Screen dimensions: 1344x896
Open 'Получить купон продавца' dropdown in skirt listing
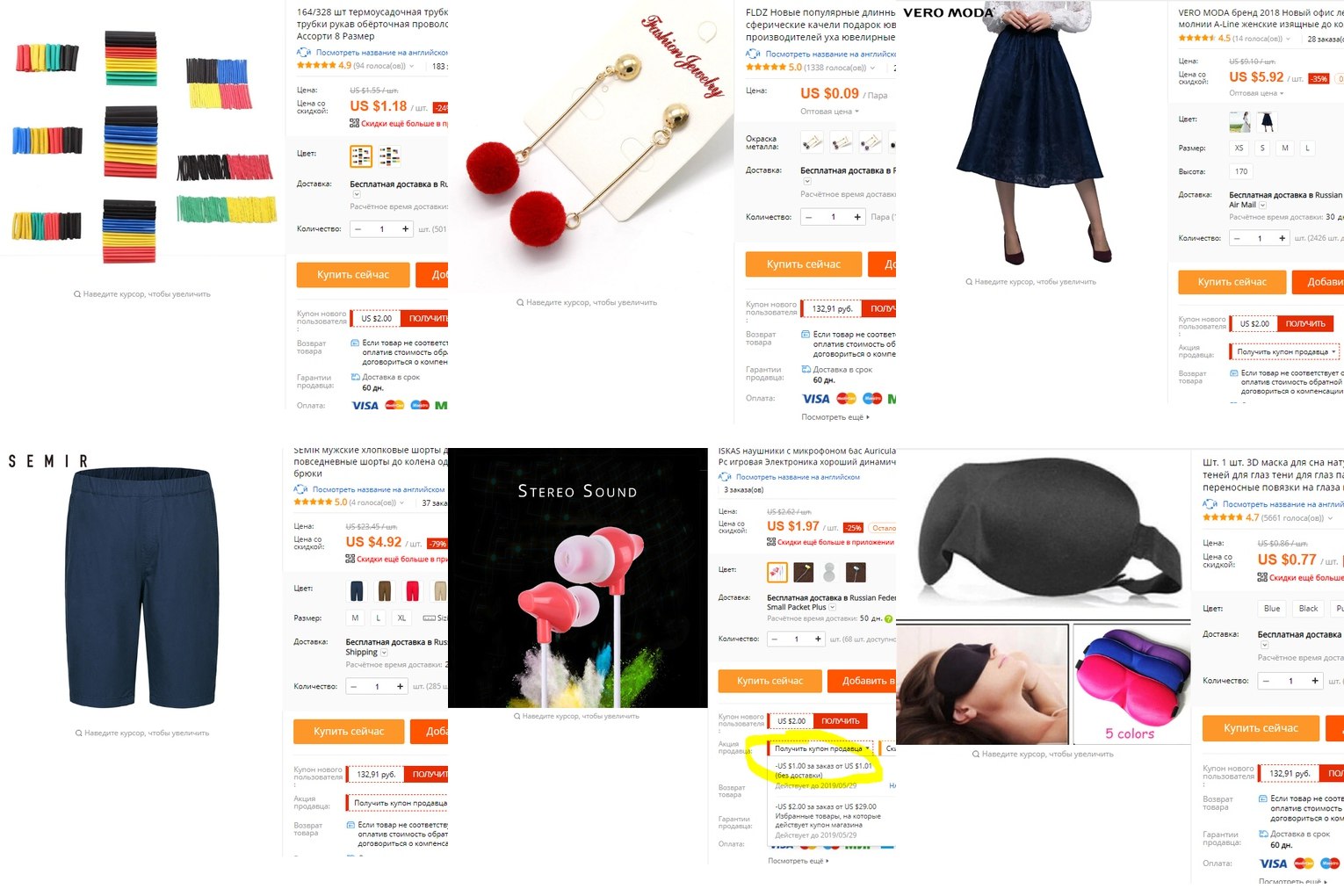1284,351
